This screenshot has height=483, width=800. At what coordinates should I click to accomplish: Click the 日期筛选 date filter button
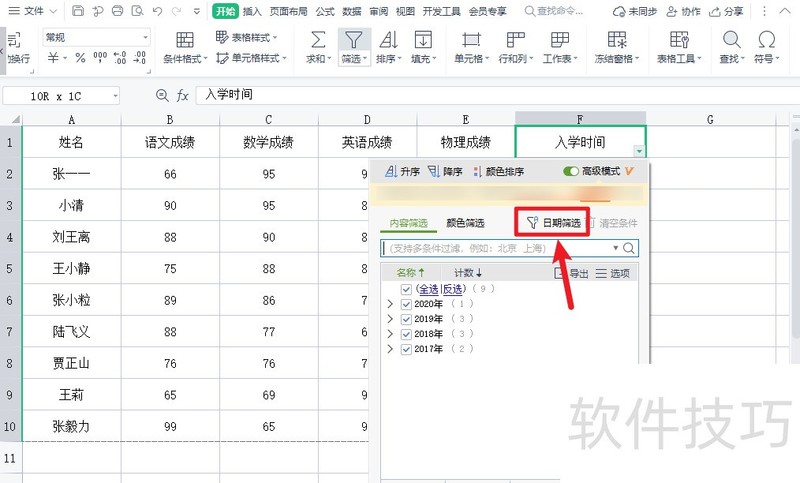tap(553, 222)
